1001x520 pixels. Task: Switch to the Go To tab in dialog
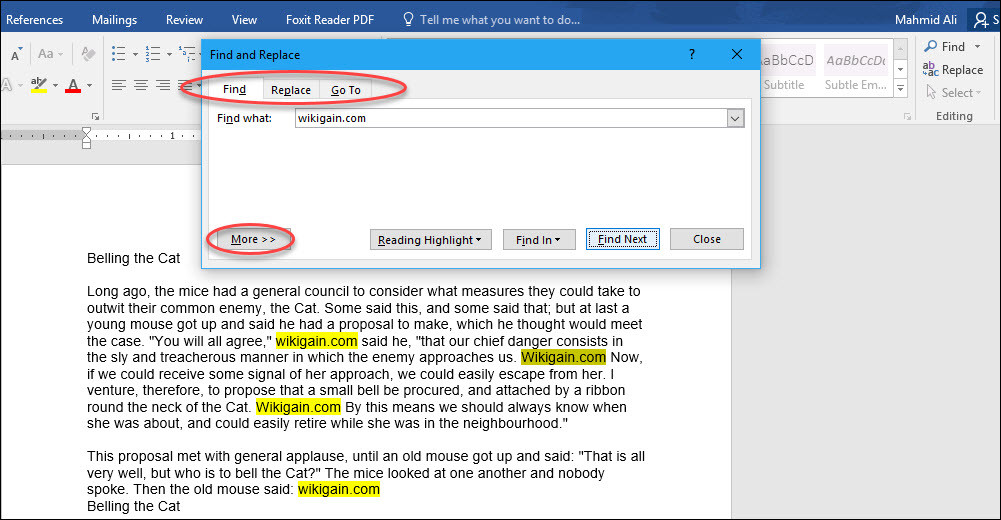point(345,90)
